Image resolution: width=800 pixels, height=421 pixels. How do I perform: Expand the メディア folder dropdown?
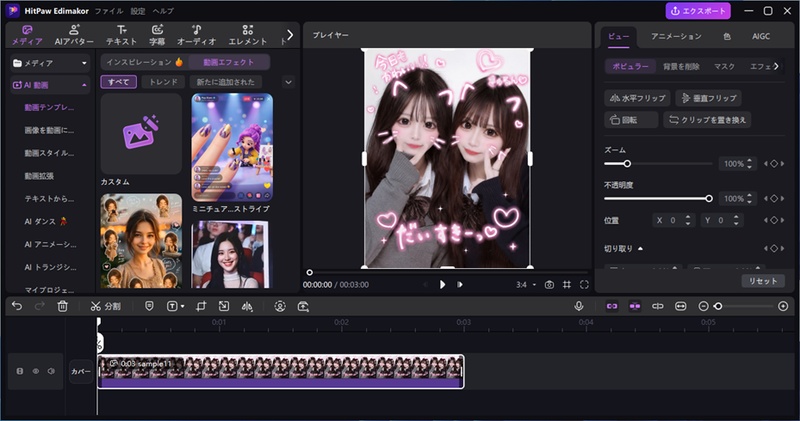[x=50, y=63]
